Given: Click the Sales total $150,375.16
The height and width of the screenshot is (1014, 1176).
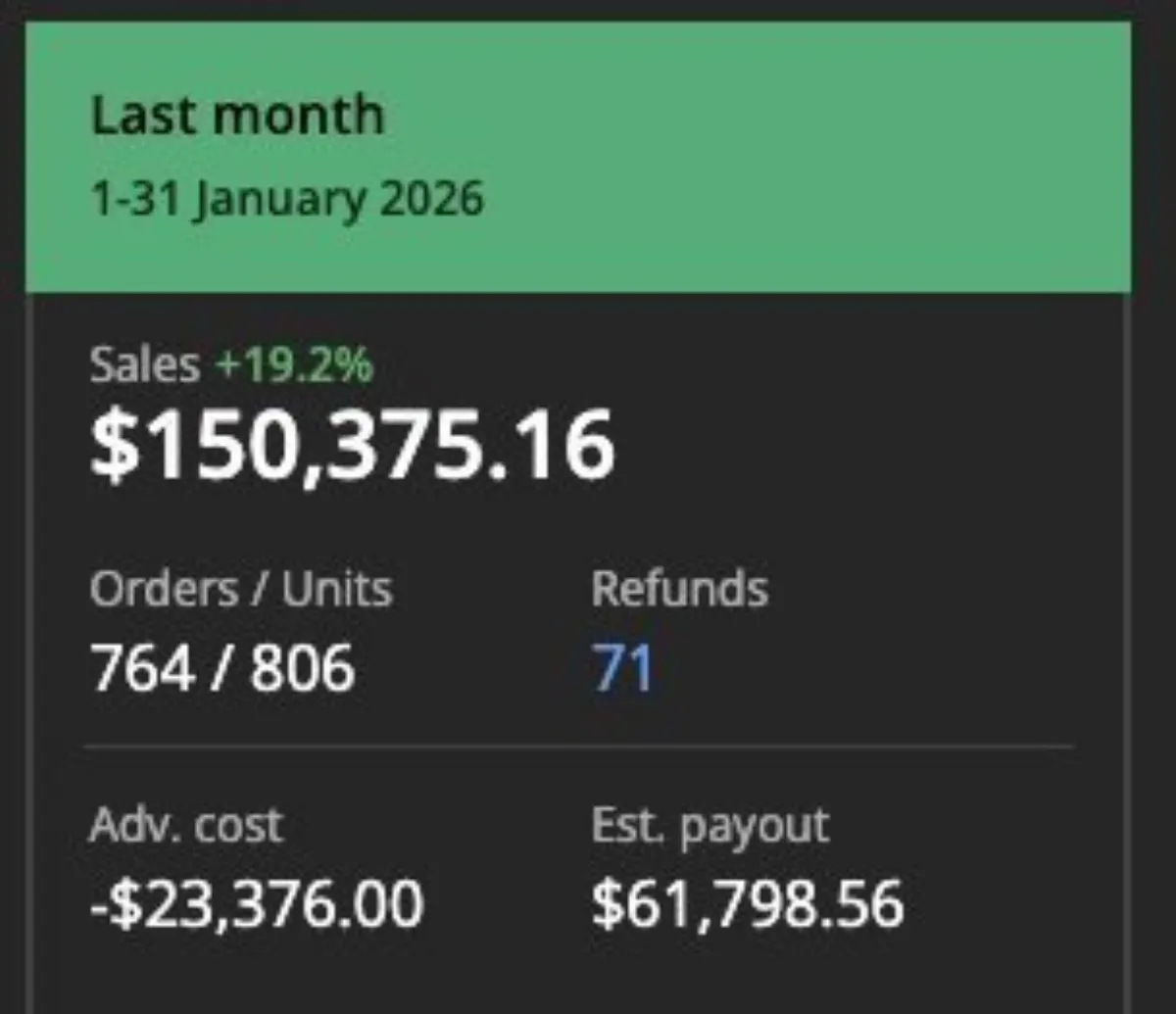Looking at the screenshot, I should coord(353,446).
